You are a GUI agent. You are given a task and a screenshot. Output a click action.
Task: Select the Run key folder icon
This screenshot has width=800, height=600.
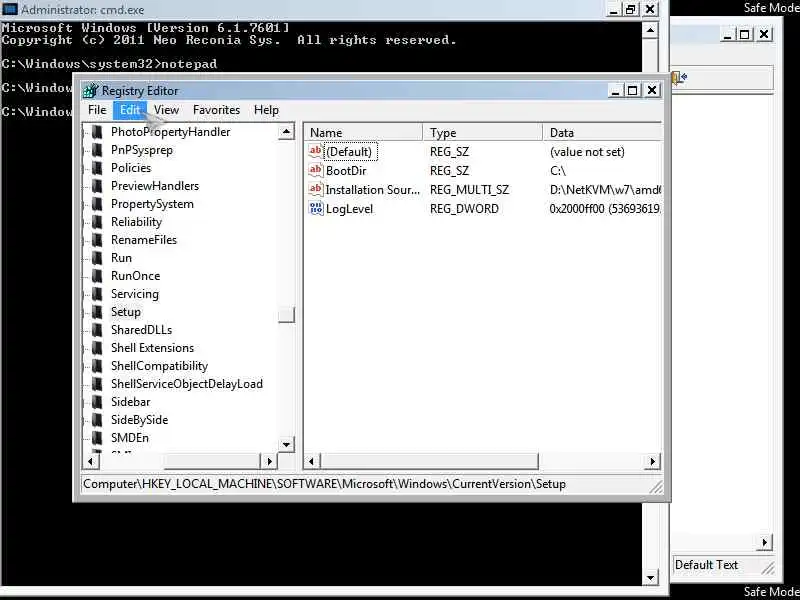97,258
